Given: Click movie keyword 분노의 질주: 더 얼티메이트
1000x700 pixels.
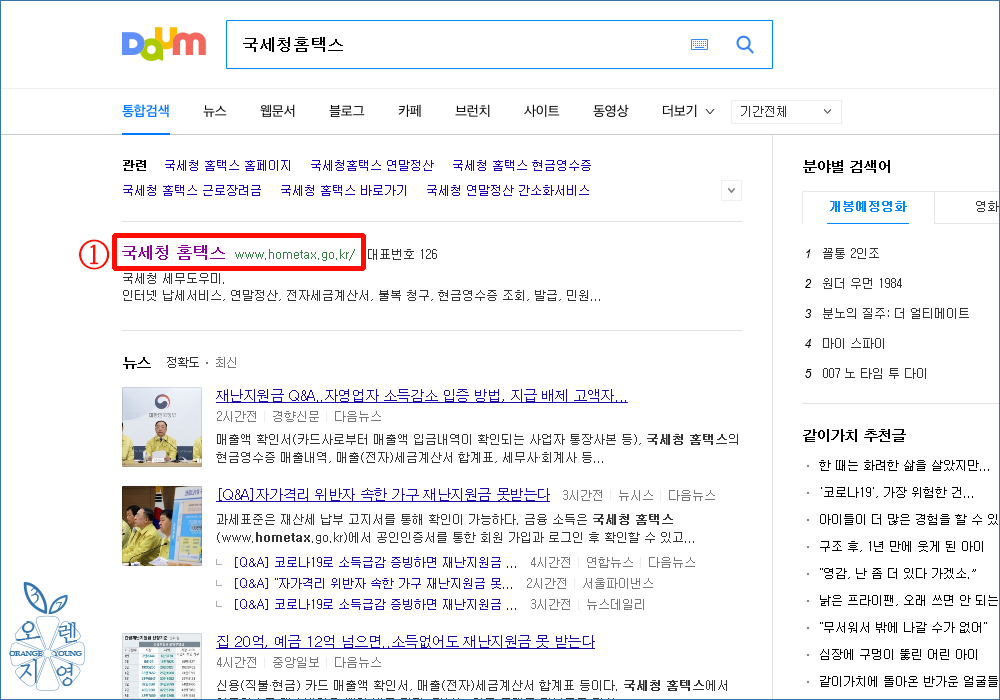Looking at the screenshot, I should 895,313.
